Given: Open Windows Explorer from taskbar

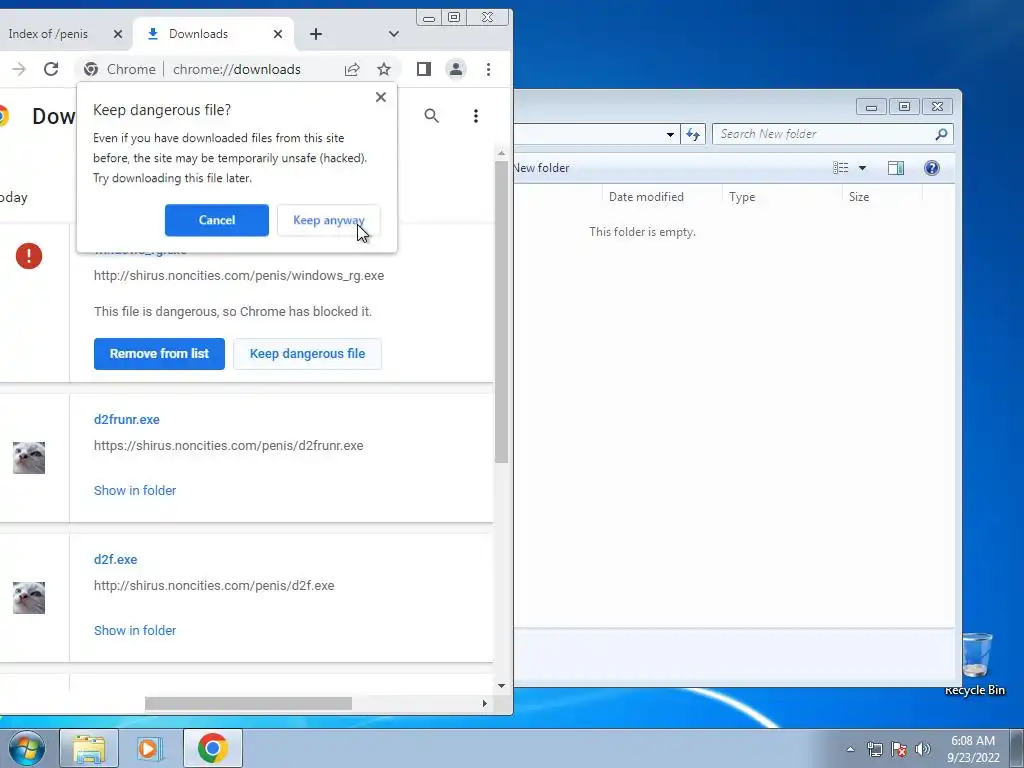Looking at the screenshot, I should (89, 748).
